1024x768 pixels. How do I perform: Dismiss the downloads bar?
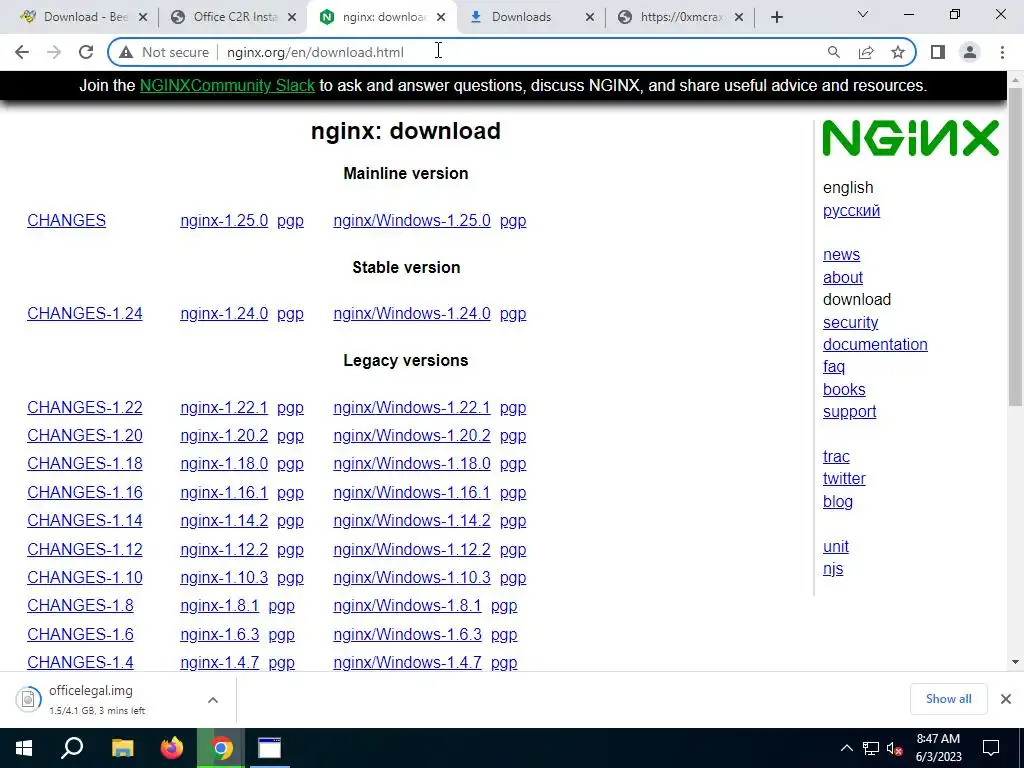point(1006,699)
